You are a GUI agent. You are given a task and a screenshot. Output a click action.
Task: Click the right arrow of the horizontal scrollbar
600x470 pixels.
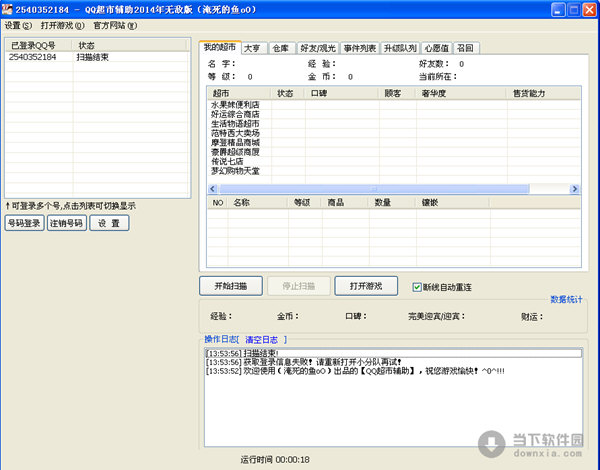(x=574, y=189)
